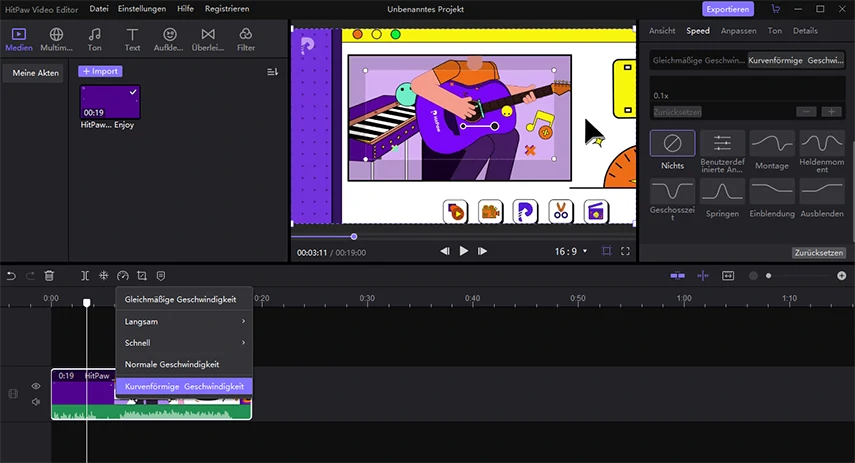
Task: Switch to the Details tab
Action: [805, 31]
